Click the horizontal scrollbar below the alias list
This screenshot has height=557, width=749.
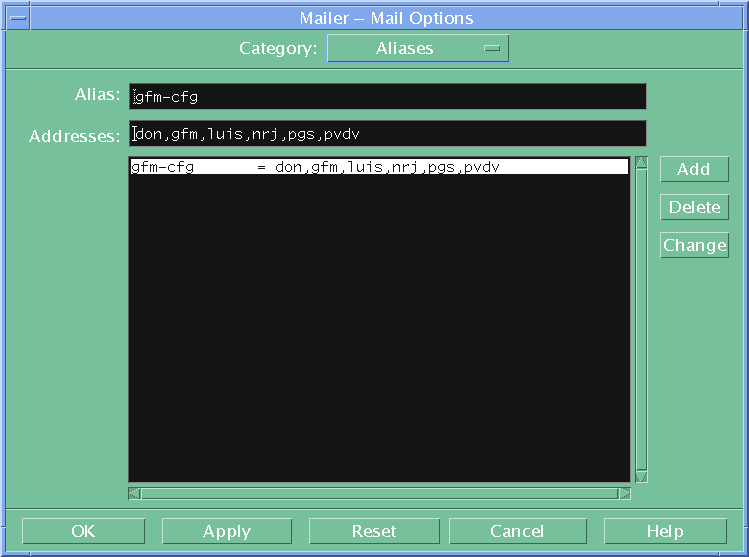click(x=380, y=493)
